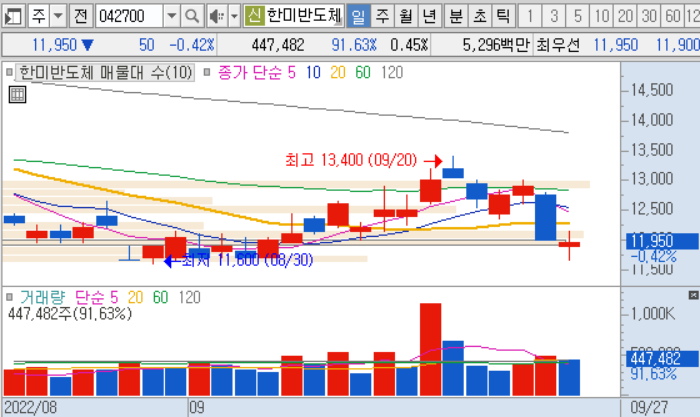Click the grid table icon below legend

tap(17, 95)
